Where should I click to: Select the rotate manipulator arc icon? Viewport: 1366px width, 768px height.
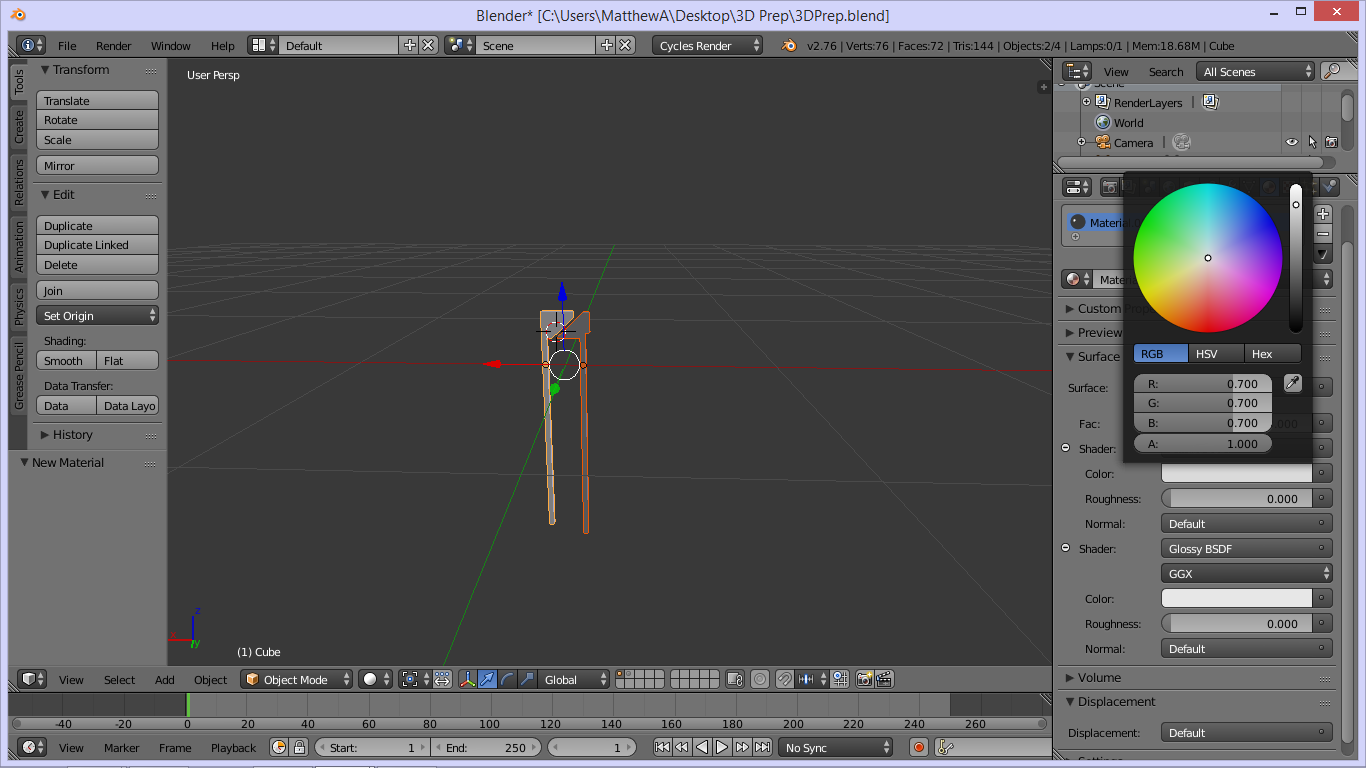[507, 679]
